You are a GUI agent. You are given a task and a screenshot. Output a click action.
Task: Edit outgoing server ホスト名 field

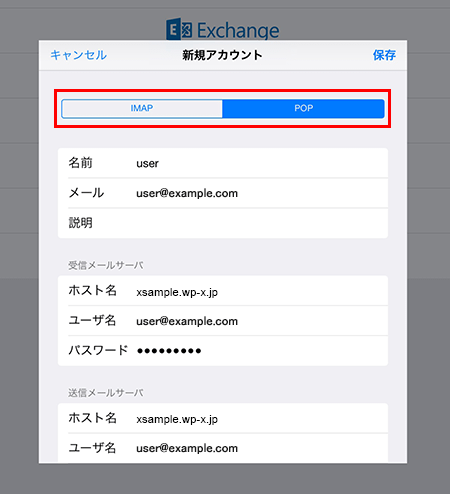[x=223, y=418]
